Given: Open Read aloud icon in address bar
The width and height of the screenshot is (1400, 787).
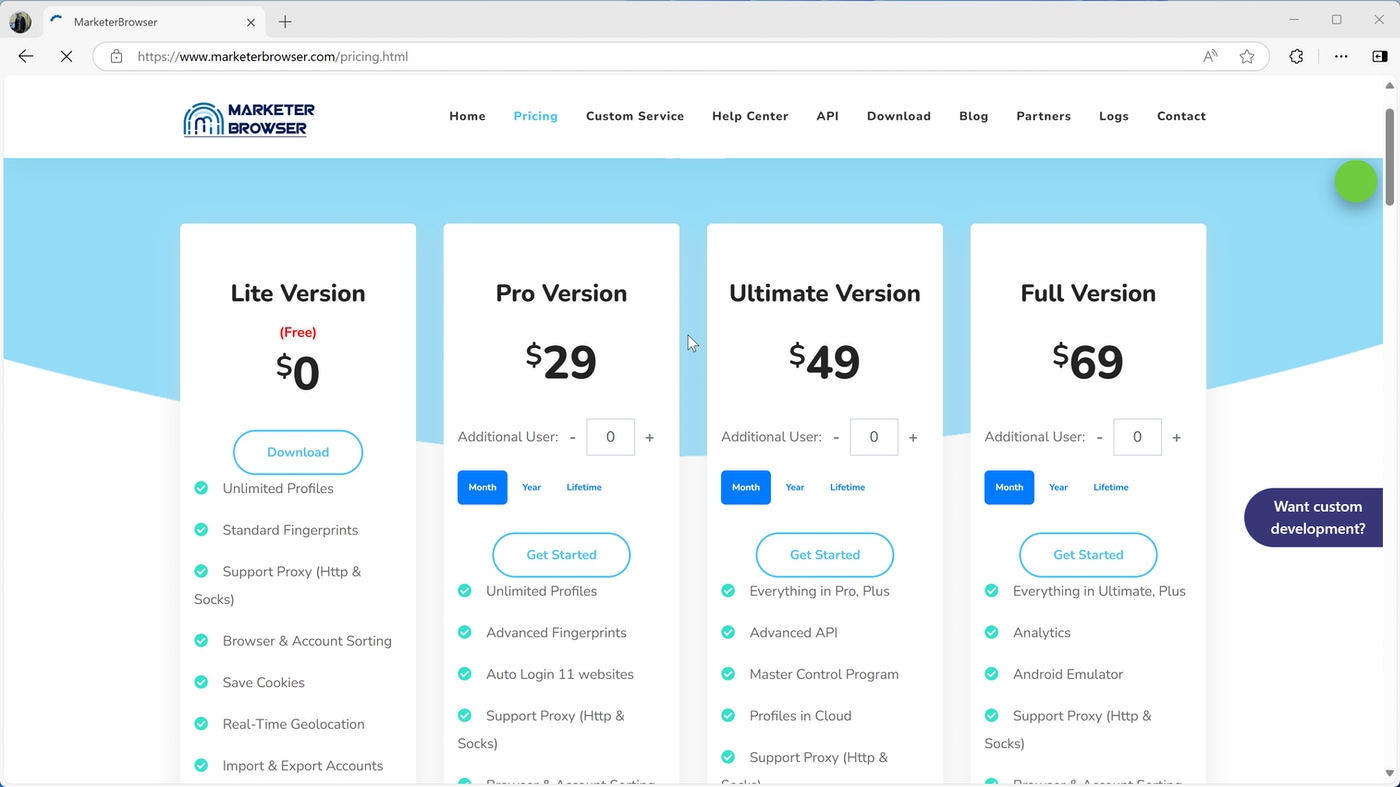Looking at the screenshot, I should [1210, 57].
